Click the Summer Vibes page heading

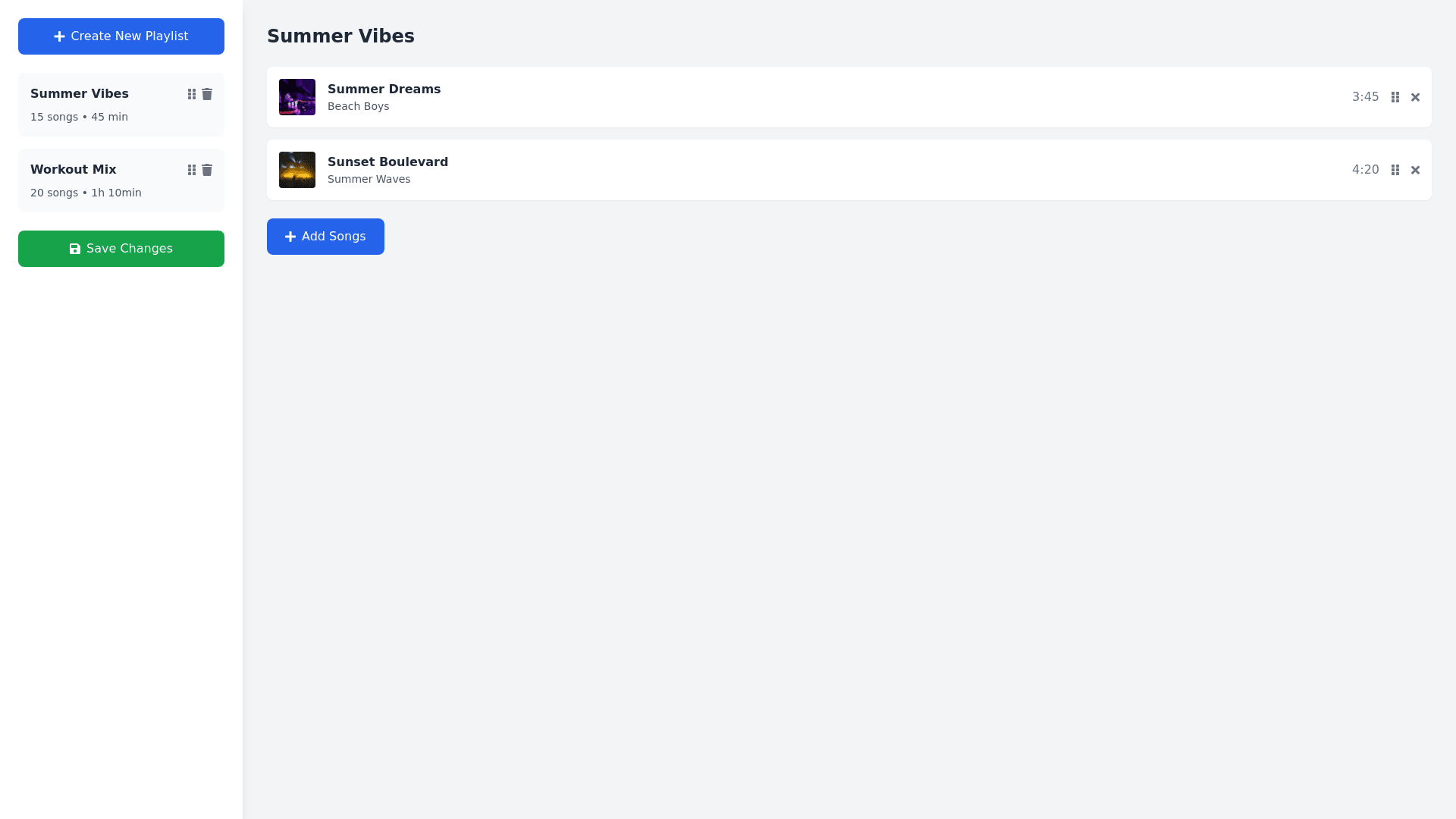[x=340, y=36]
